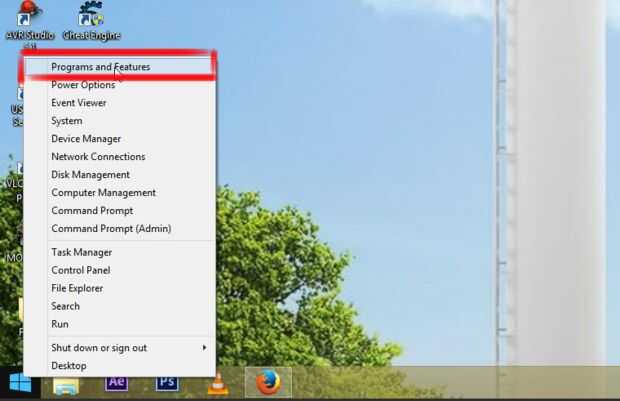Select the Cheat Engine desktop shortcut

point(92,21)
